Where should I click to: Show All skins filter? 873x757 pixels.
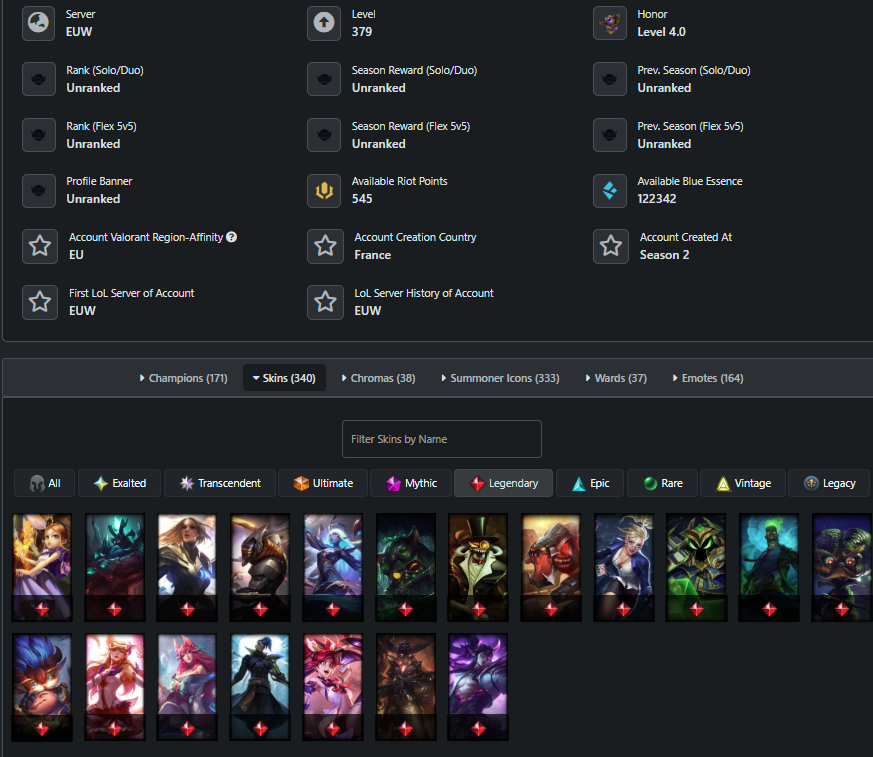tap(45, 483)
